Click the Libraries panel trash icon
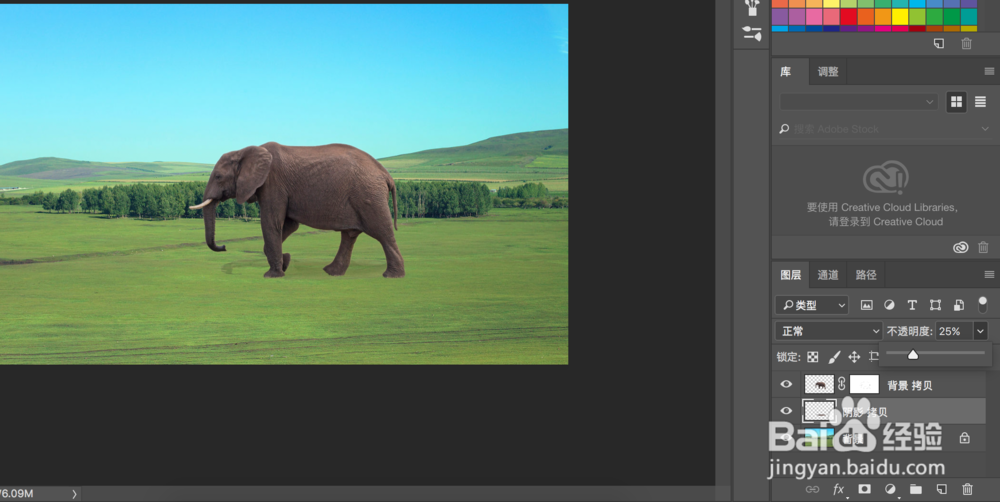Image resolution: width=1000 pixels, height=502 pixels. pos(983,247)
